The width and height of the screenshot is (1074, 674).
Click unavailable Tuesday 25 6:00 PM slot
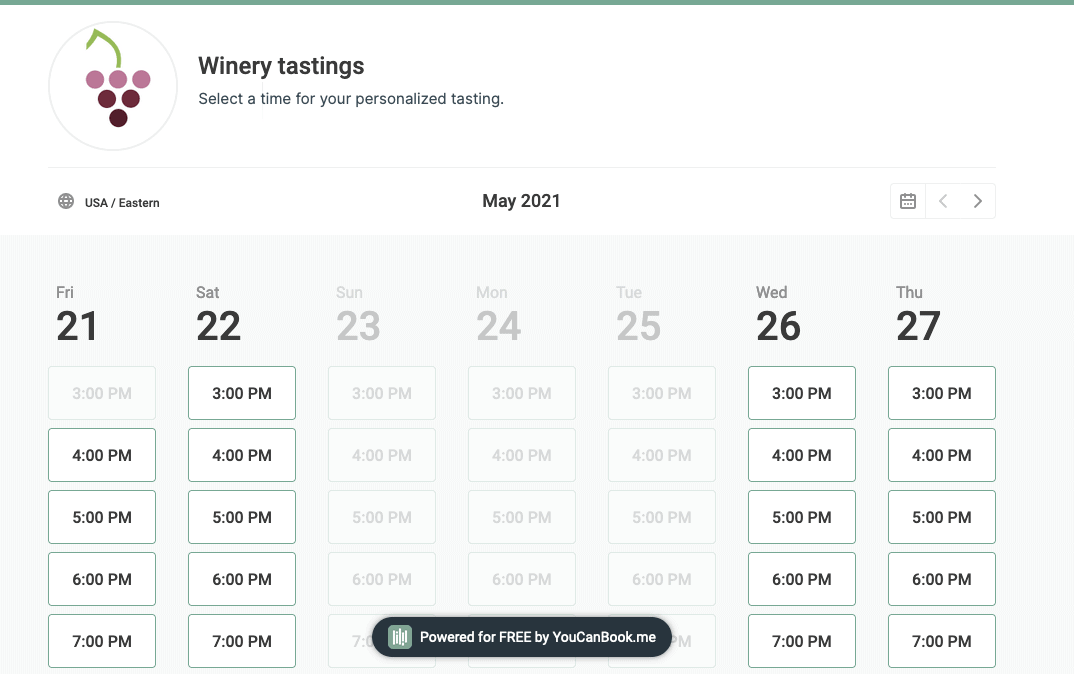pyautogui.click(x=662, y=579)
